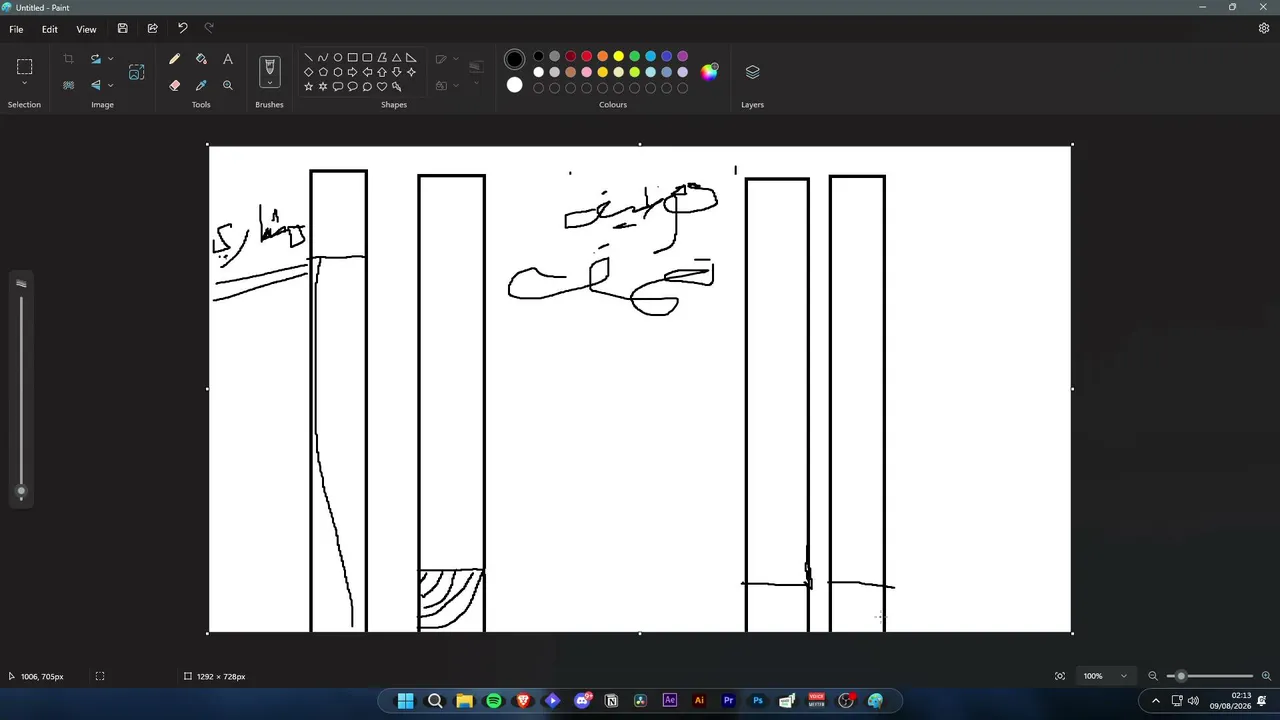Open Spotify from the taskbar
The image size is (1280, 720).
(x=493, y=701)
